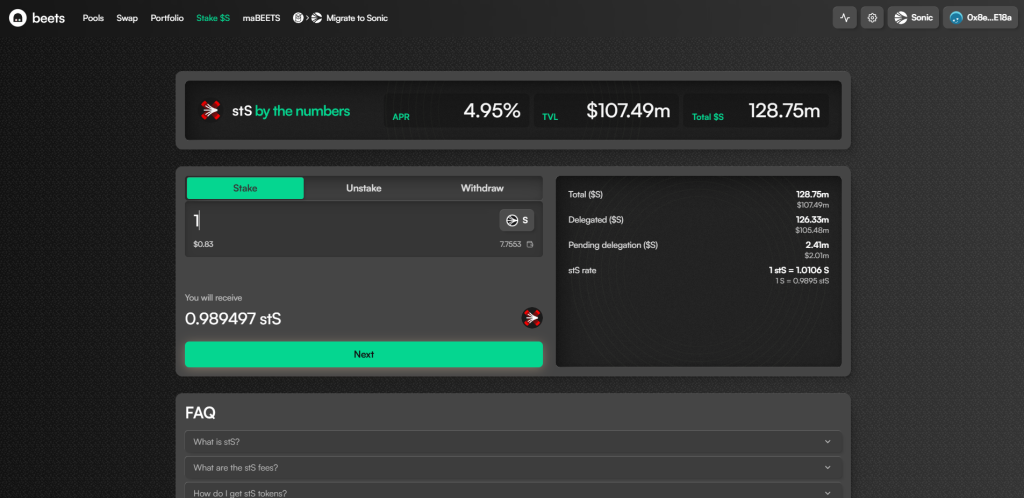
Task: Click the 126.33m Delegated value
Action: click(812, 220)
